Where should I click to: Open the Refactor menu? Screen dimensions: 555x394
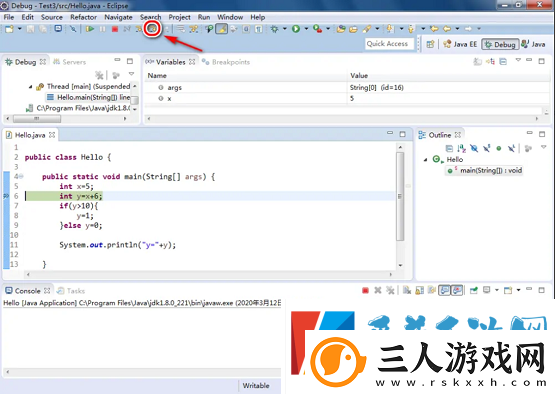click(83, 17)
